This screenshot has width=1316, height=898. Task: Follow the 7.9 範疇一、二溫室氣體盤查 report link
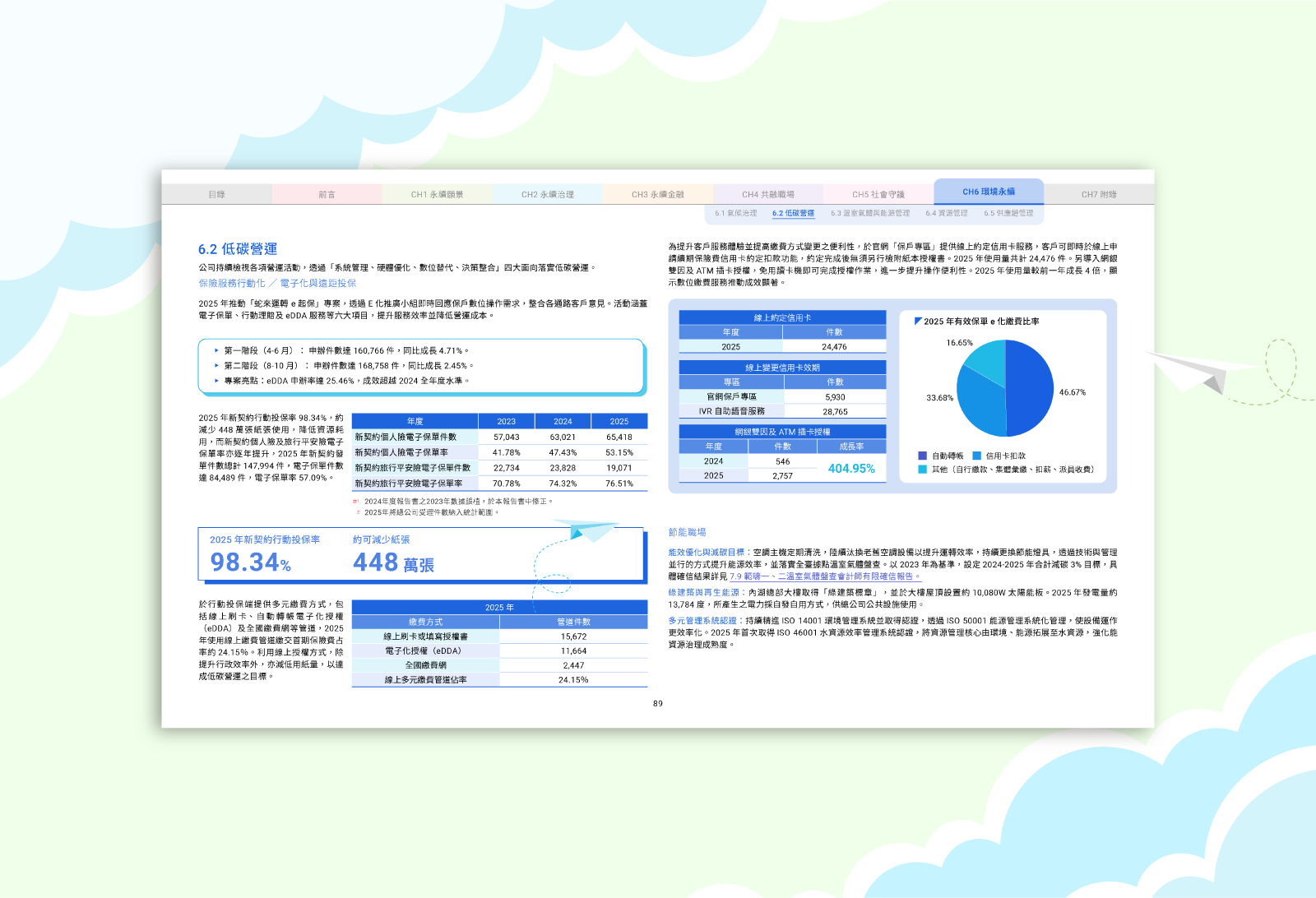pos(825,576)
